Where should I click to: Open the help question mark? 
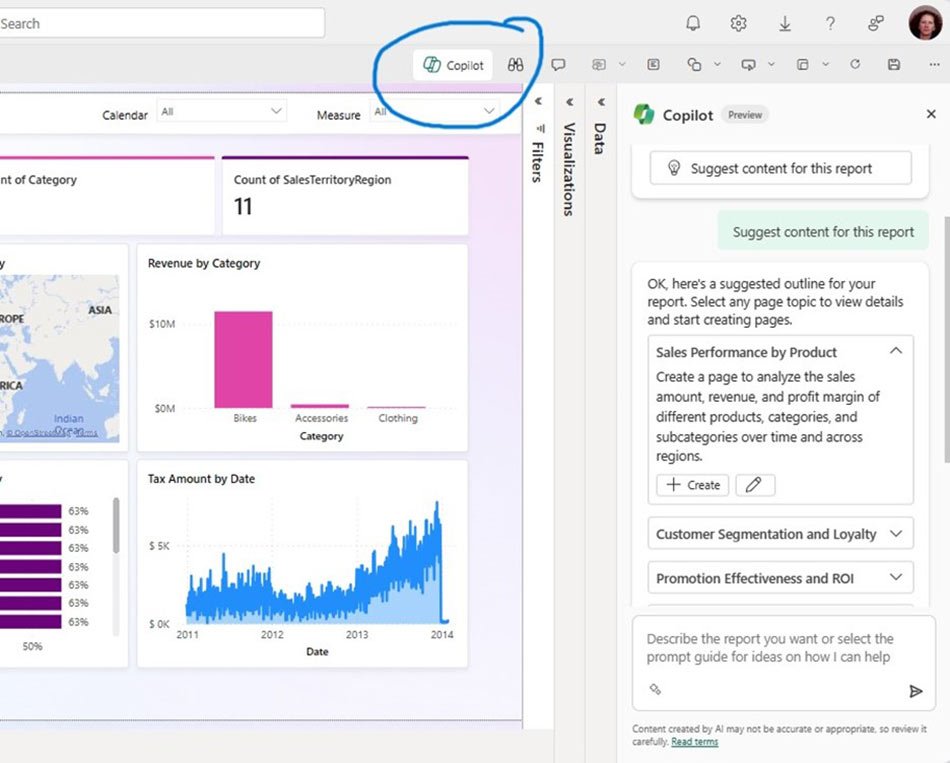pos(830,23)
